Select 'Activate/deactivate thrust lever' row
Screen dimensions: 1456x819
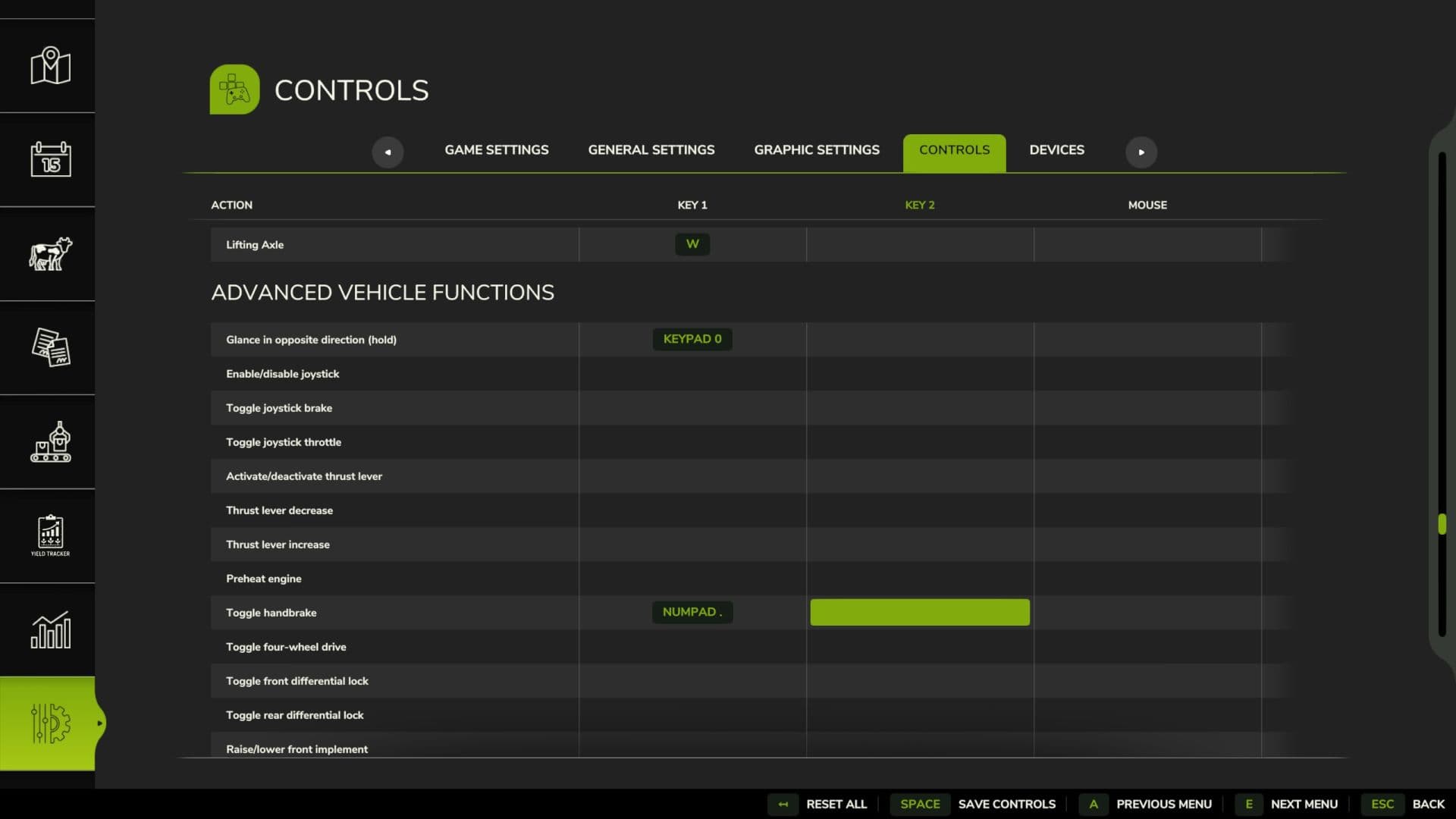click(751, 476)
